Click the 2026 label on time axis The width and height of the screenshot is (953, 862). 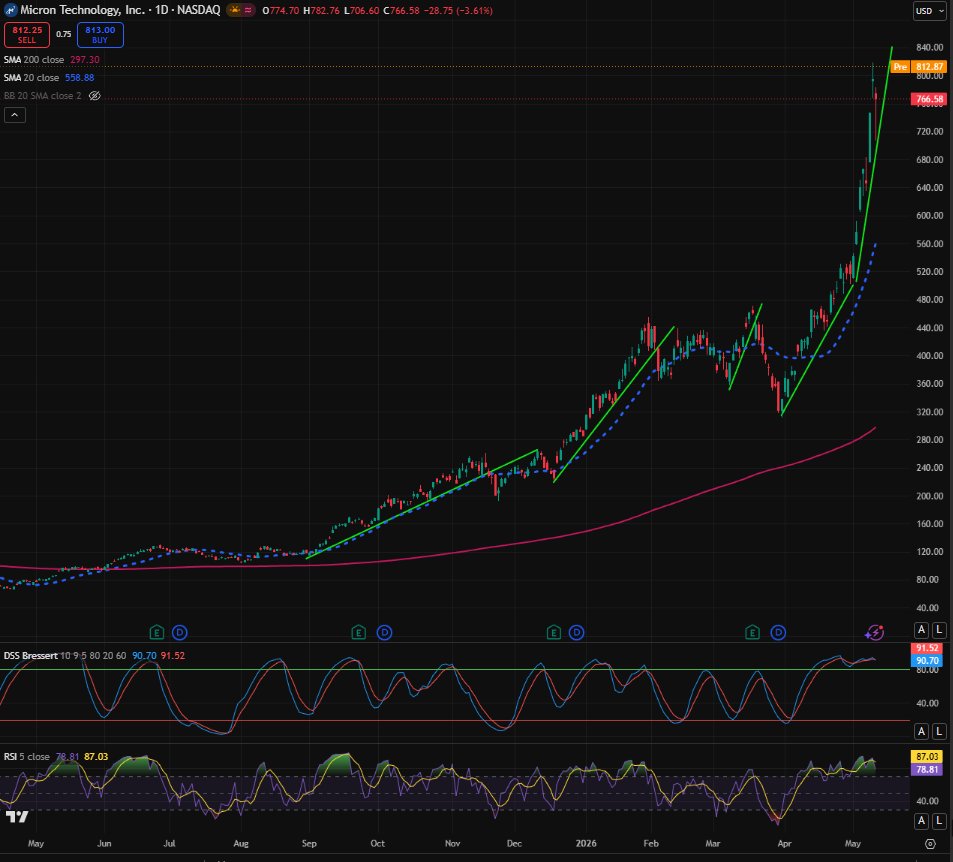click(x=586, y=843)
